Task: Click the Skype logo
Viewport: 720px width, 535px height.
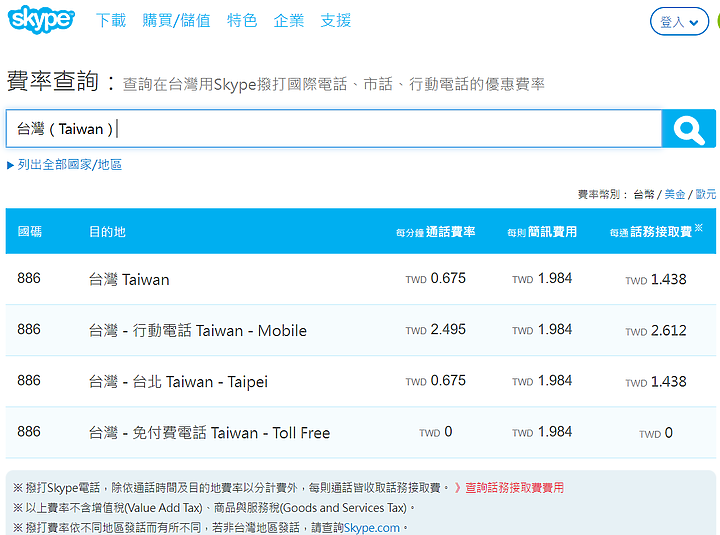Action: 41,19
